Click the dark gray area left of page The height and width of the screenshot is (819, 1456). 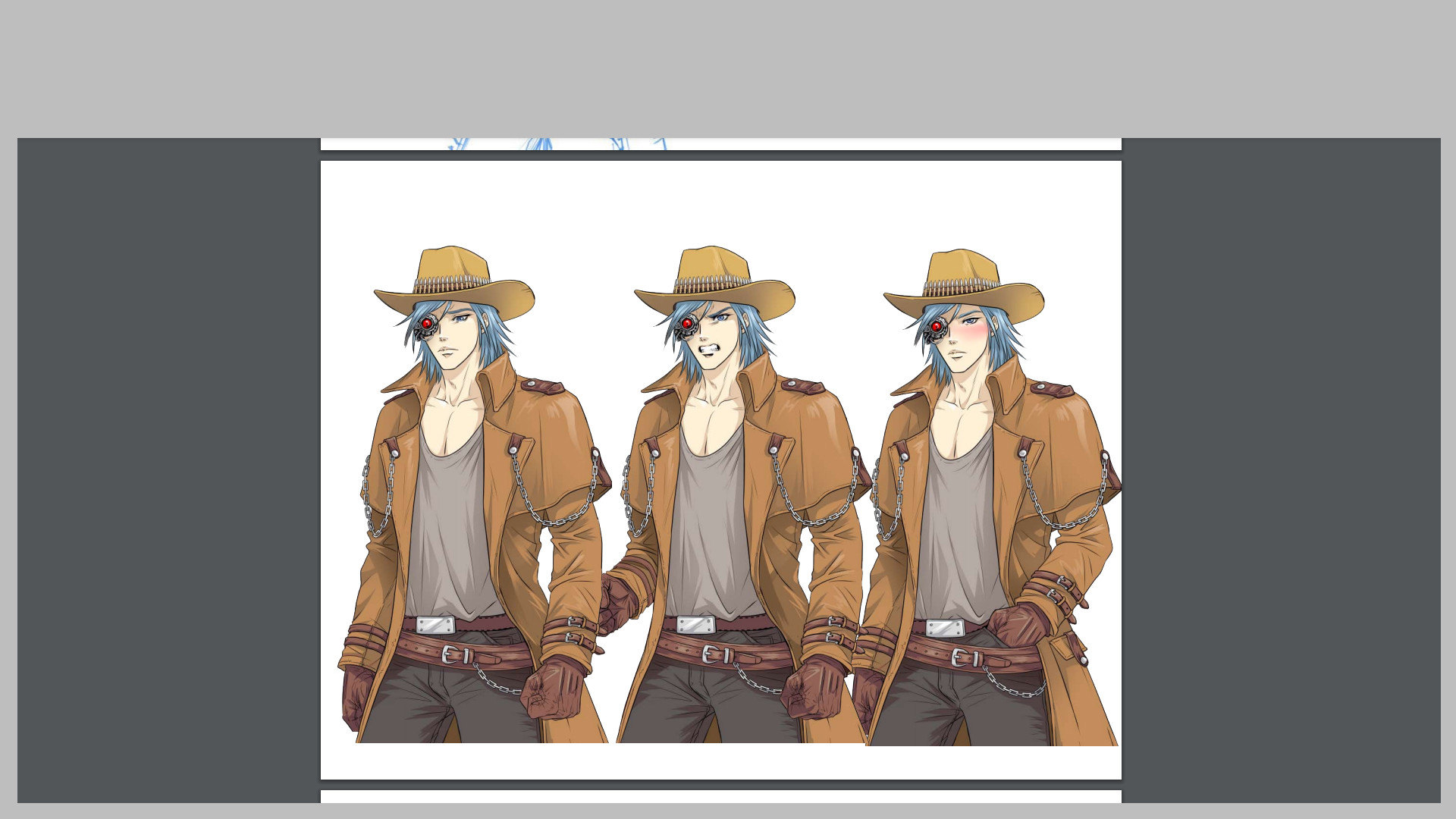click(168, 470)
